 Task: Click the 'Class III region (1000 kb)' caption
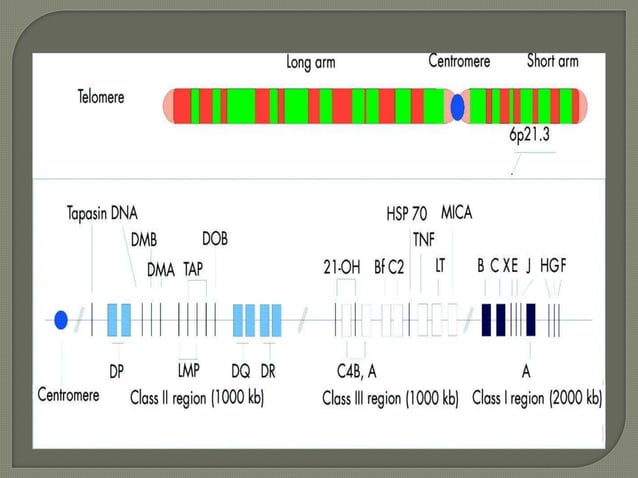click(390, 398)
